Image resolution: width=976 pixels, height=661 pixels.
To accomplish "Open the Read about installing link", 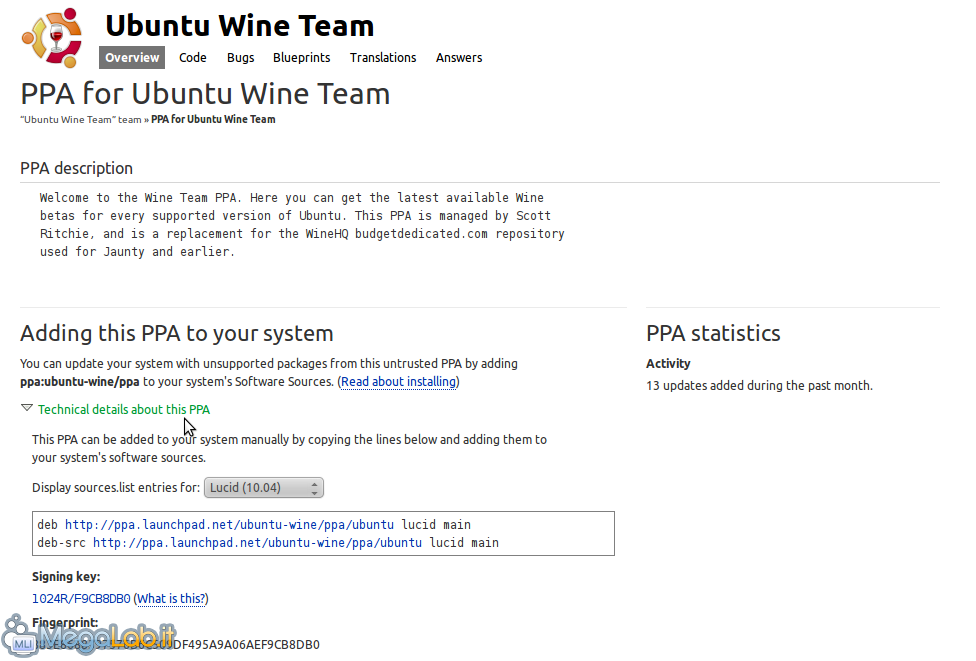I will (x=400, y=382).
